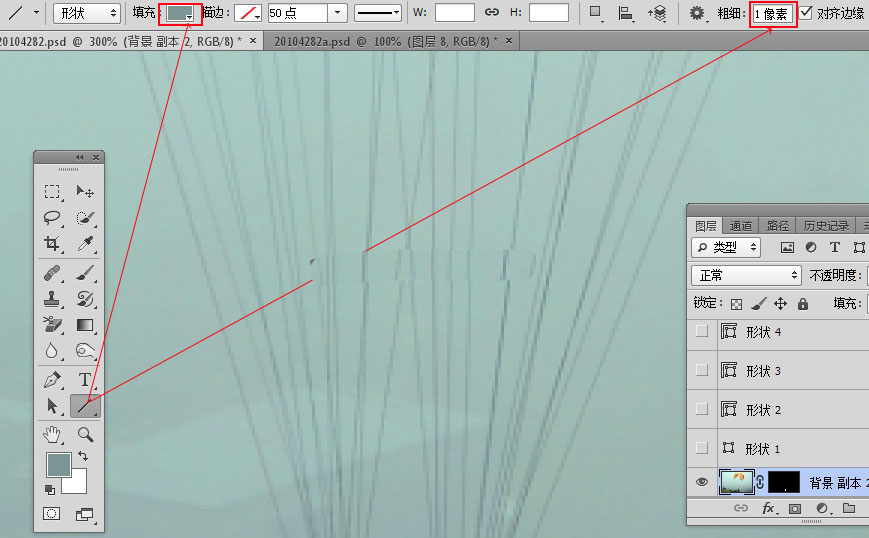The width and height of the screenshot is (869, 538).
Task: Click the Zoom magnifier tool
Action: pos(85,434)
